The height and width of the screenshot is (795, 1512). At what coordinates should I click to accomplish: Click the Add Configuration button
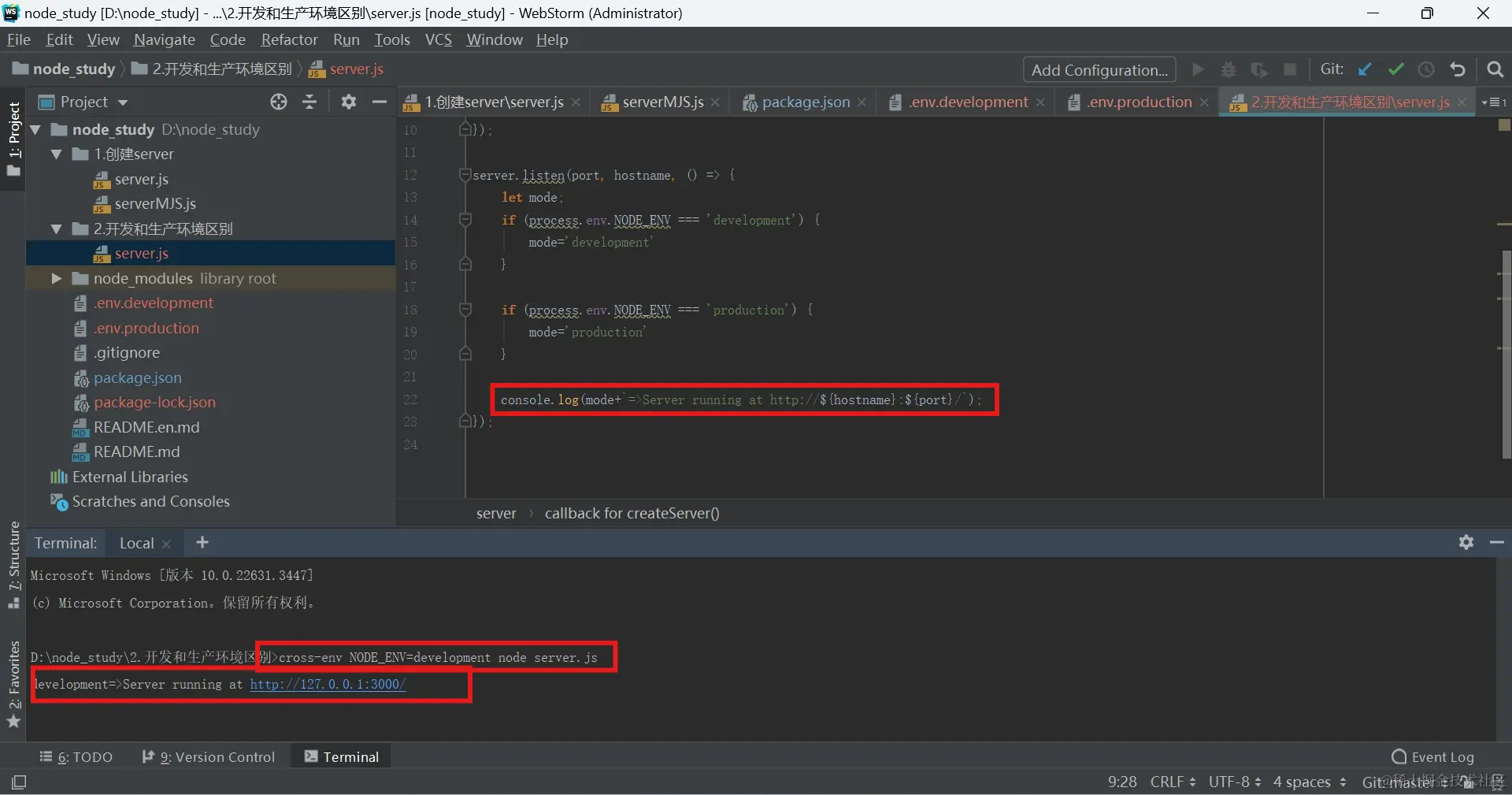click(x=1099, y=69)
